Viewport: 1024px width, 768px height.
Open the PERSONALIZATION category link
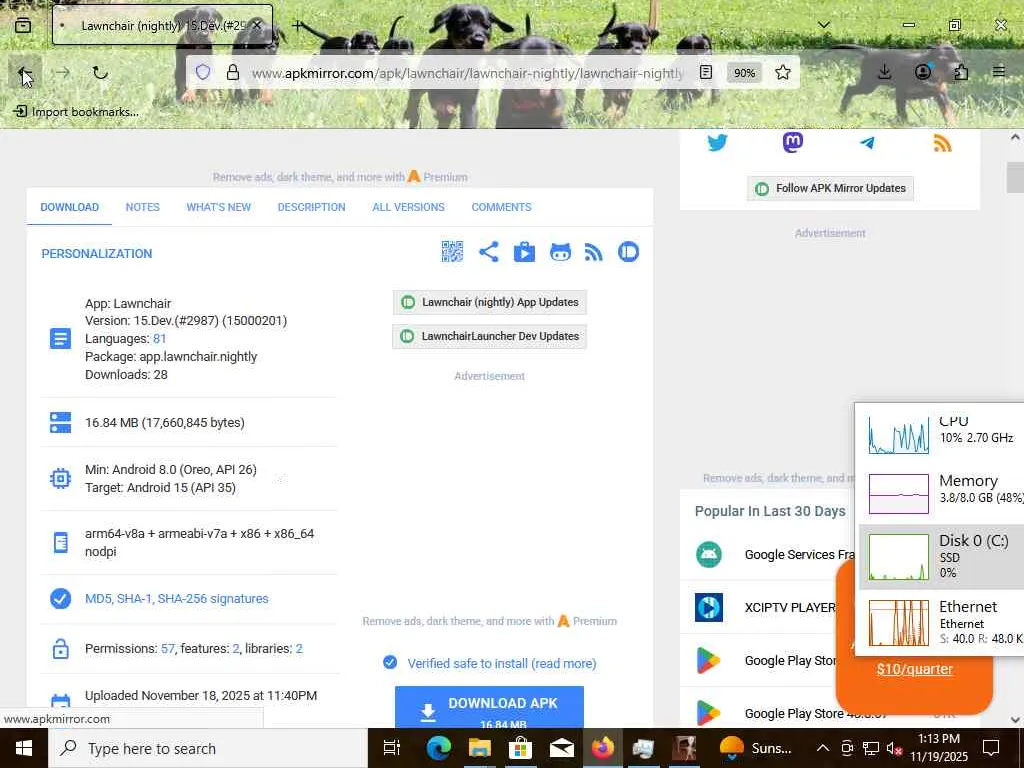pos(97,254)
